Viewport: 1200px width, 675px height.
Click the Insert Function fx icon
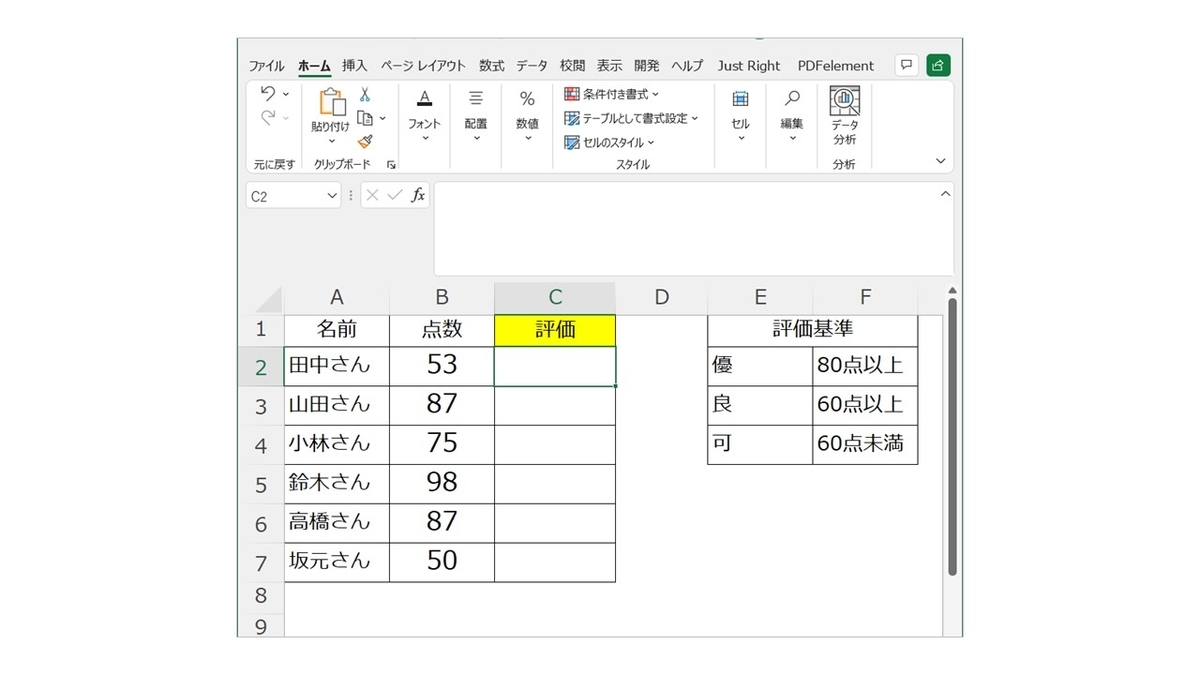tap(418, 196)
